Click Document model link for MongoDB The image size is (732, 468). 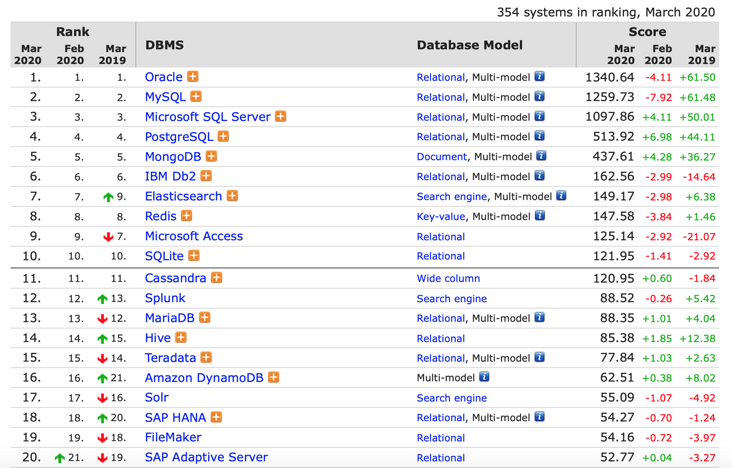coord(442,157)
